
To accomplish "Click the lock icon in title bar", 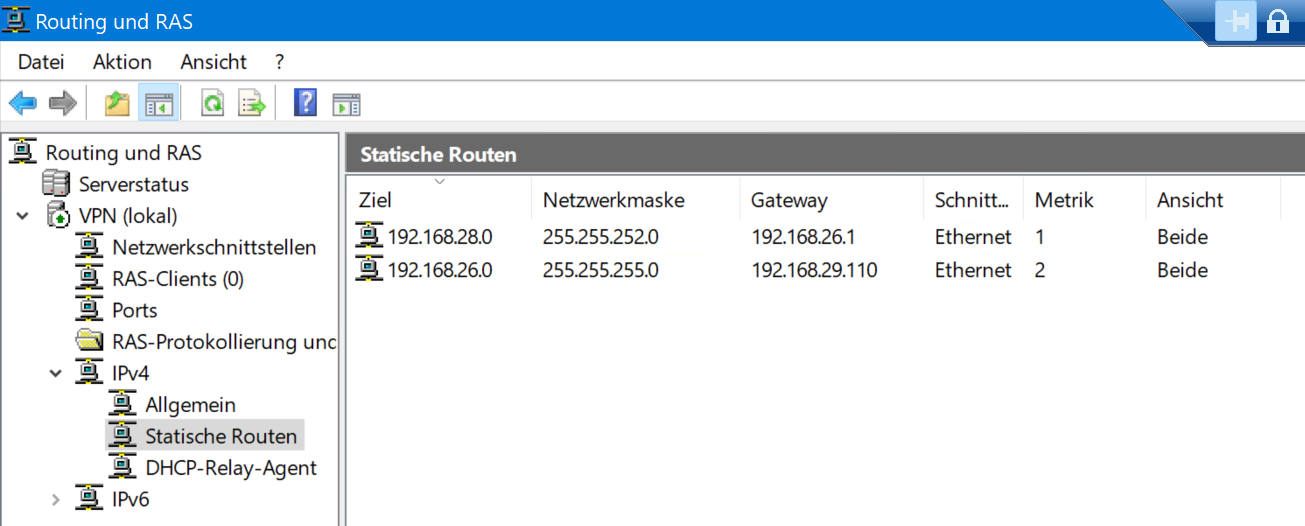I will coord(1277,21).
